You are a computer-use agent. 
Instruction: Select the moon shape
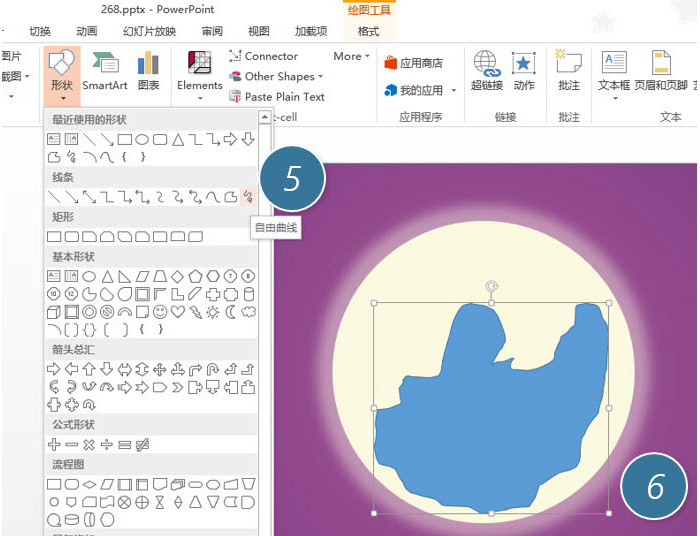(x=230, y=312)
